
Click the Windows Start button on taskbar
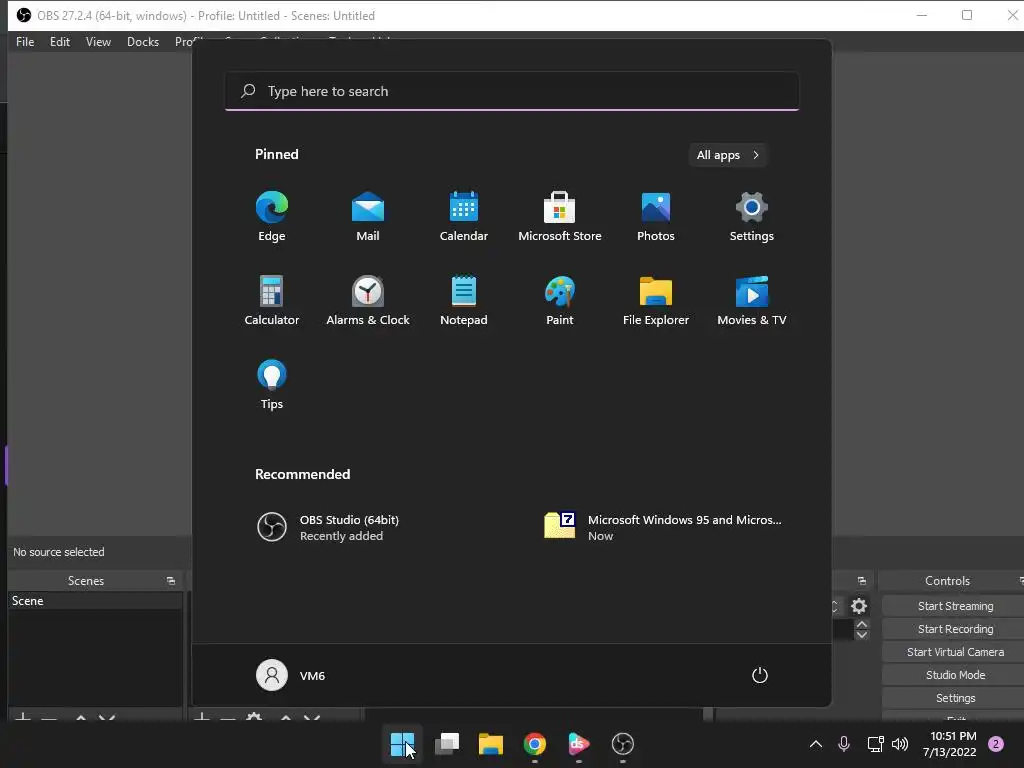point(402,744)
